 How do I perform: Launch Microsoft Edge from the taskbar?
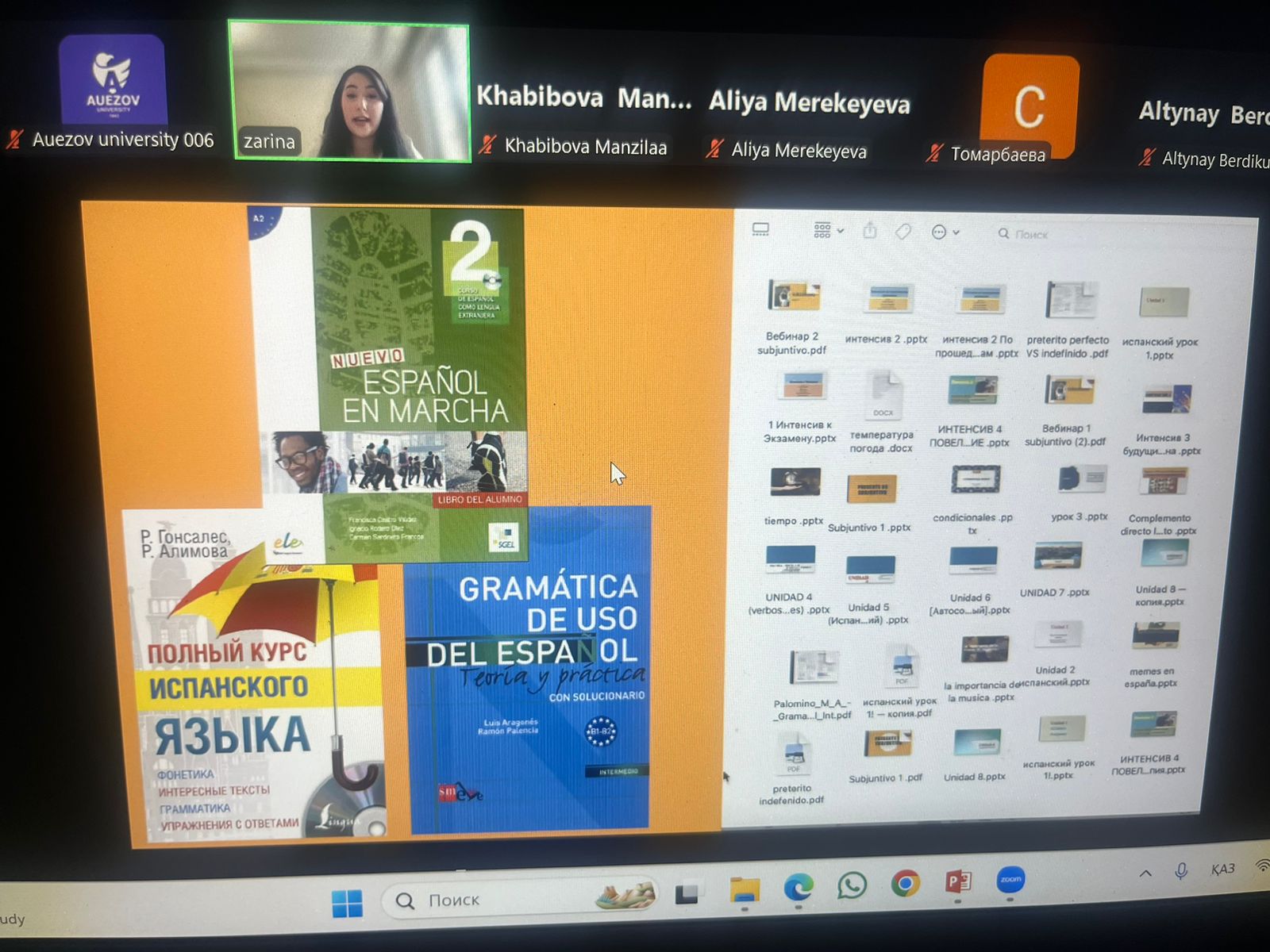[799, 887]
